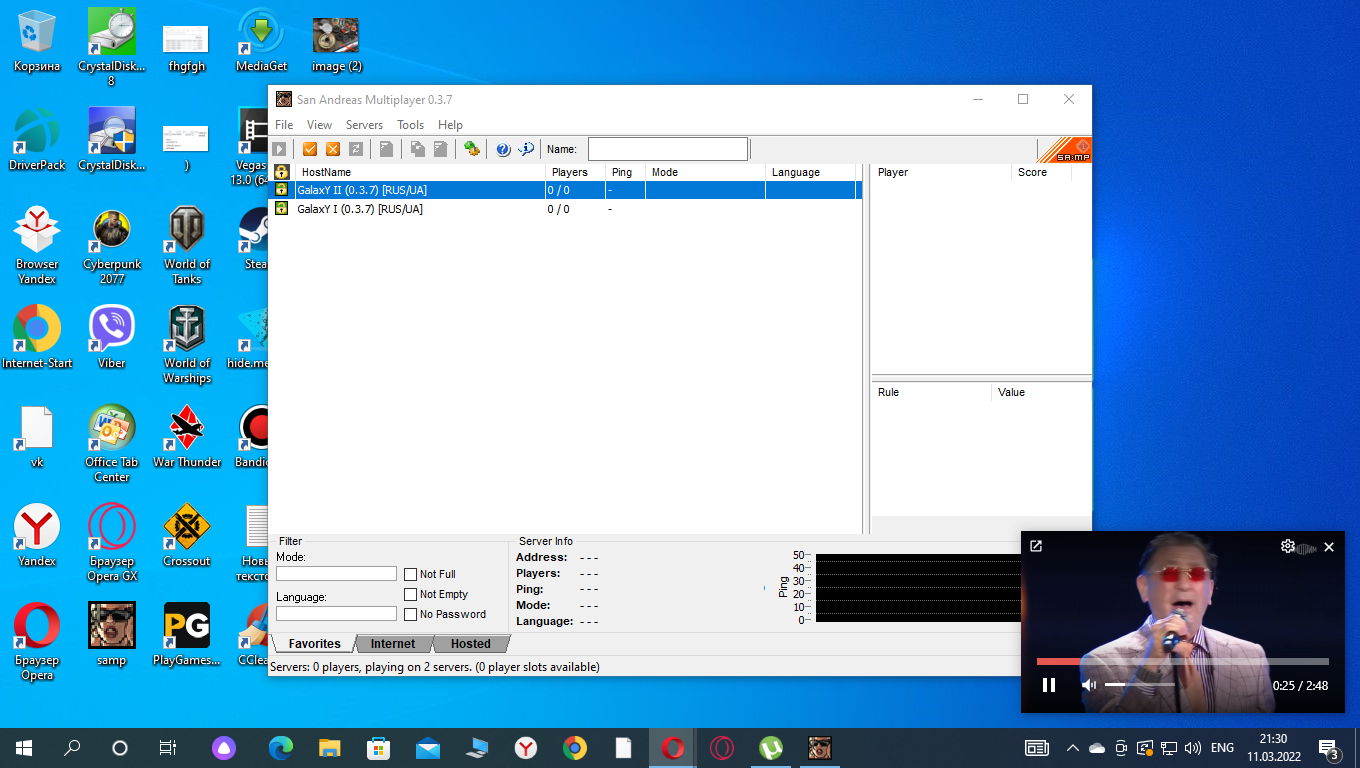Open the MediaGet desktop icon
The width and height of the screenshot is (1360, 768).
[x=261, y=41]
